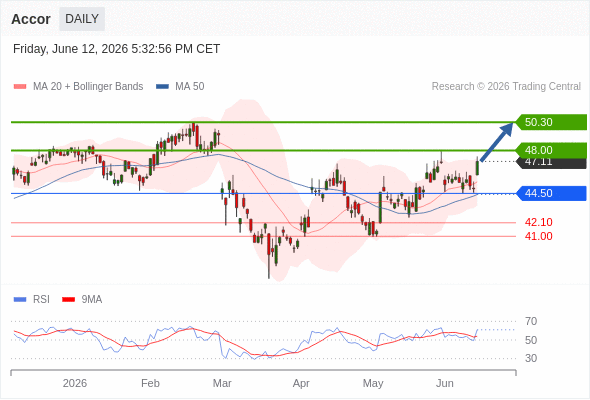The width and height of the screenshot is (590, 400).
Task: Click the May time axis label
Action: [x=373, y=383]
